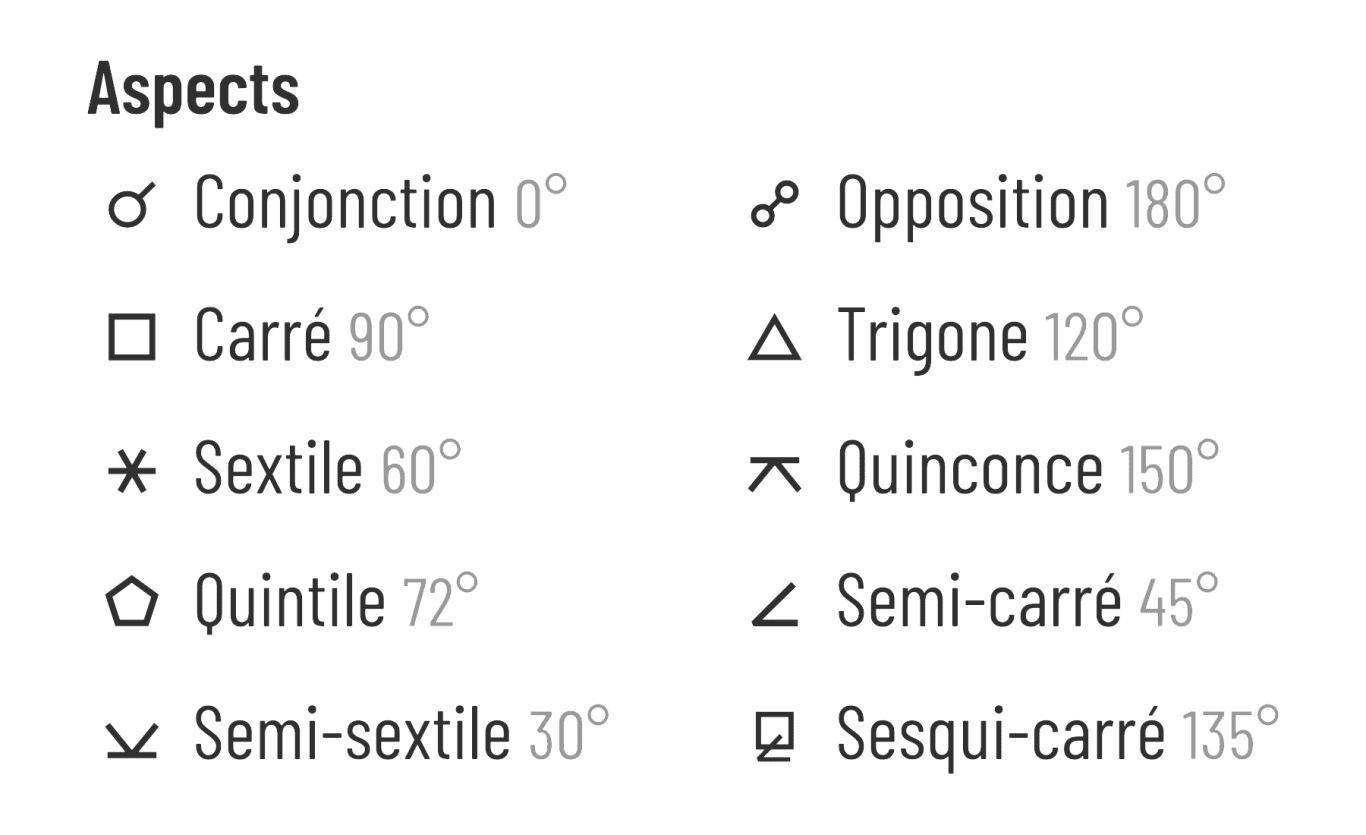The width and height of the screenshot is (1366, 835).
Task: Select the Sextile star symbol
Action: coord(131,472)
